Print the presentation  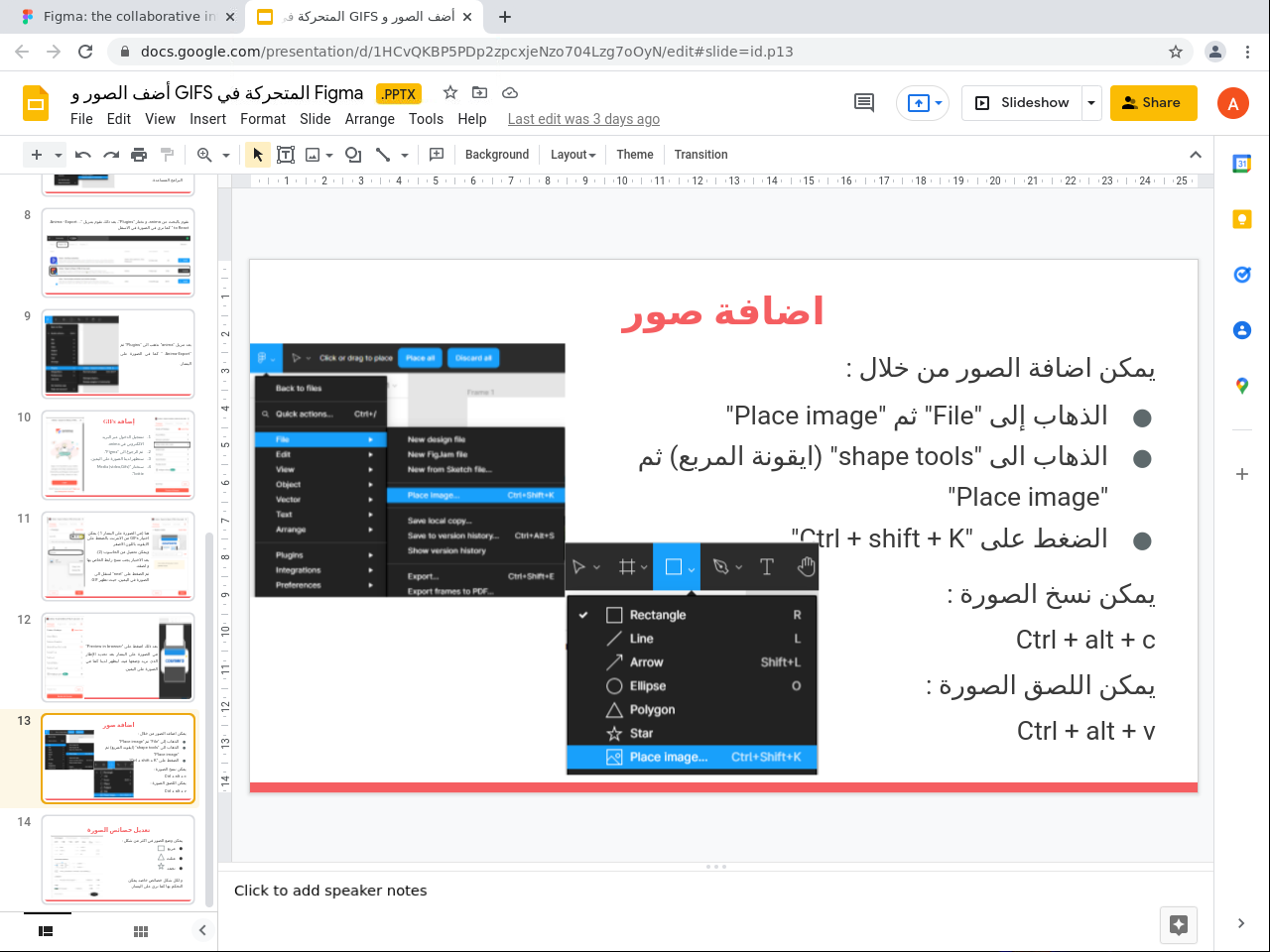[139, 155]
